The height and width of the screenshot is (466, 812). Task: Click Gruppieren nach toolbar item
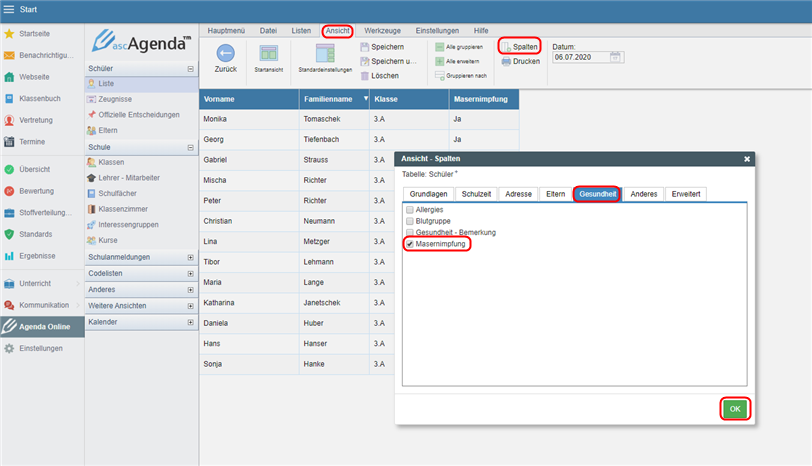click(x=461, y=76)
